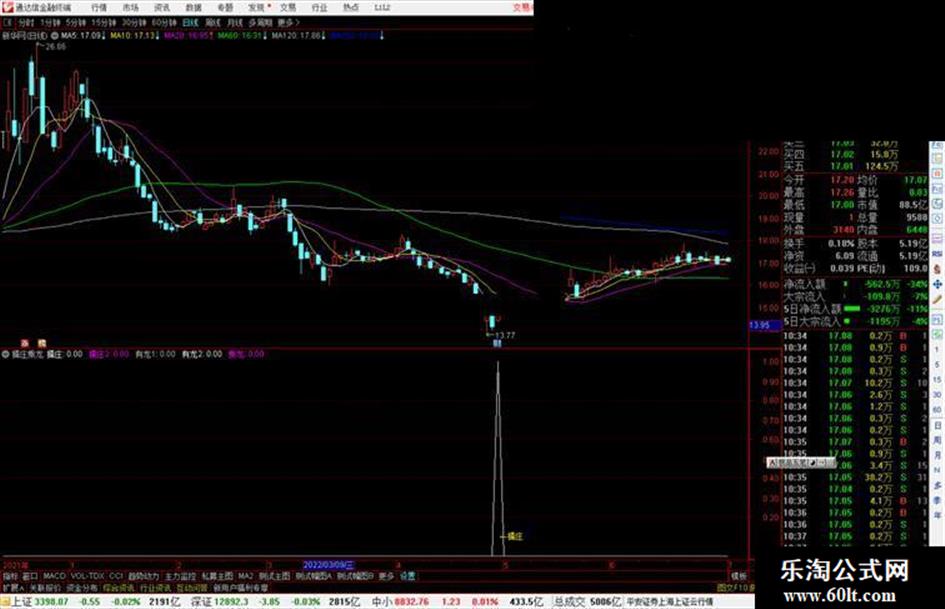This screenshot has width=945, height=609.
Task: Open indicator 设置 settings
Action: click(x=407, y=576)
